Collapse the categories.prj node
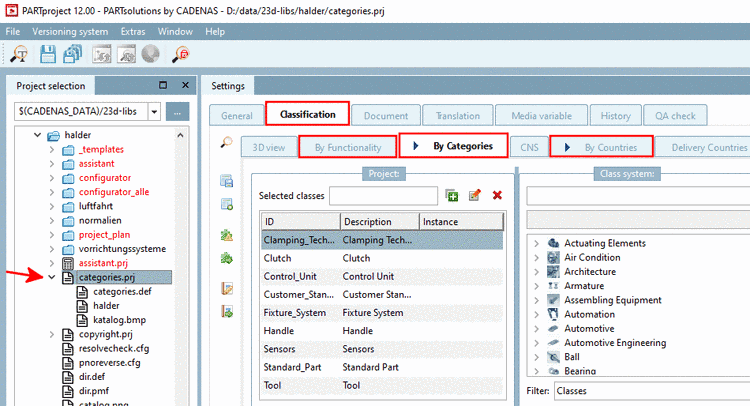The image size is (750, 406). tap(52, 277)
